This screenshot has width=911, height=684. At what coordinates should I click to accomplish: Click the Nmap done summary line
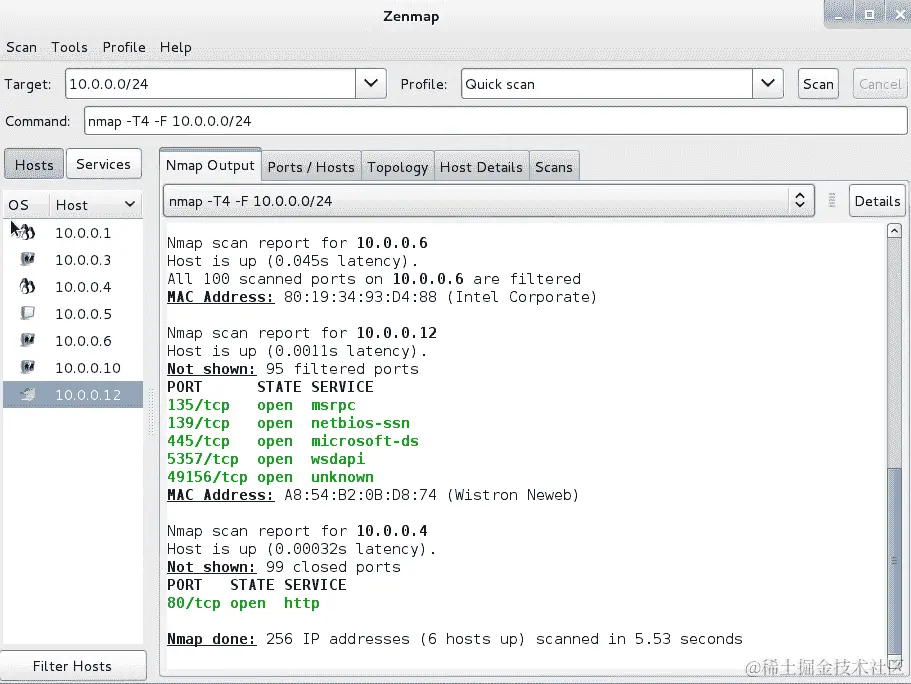click(455, 639)
